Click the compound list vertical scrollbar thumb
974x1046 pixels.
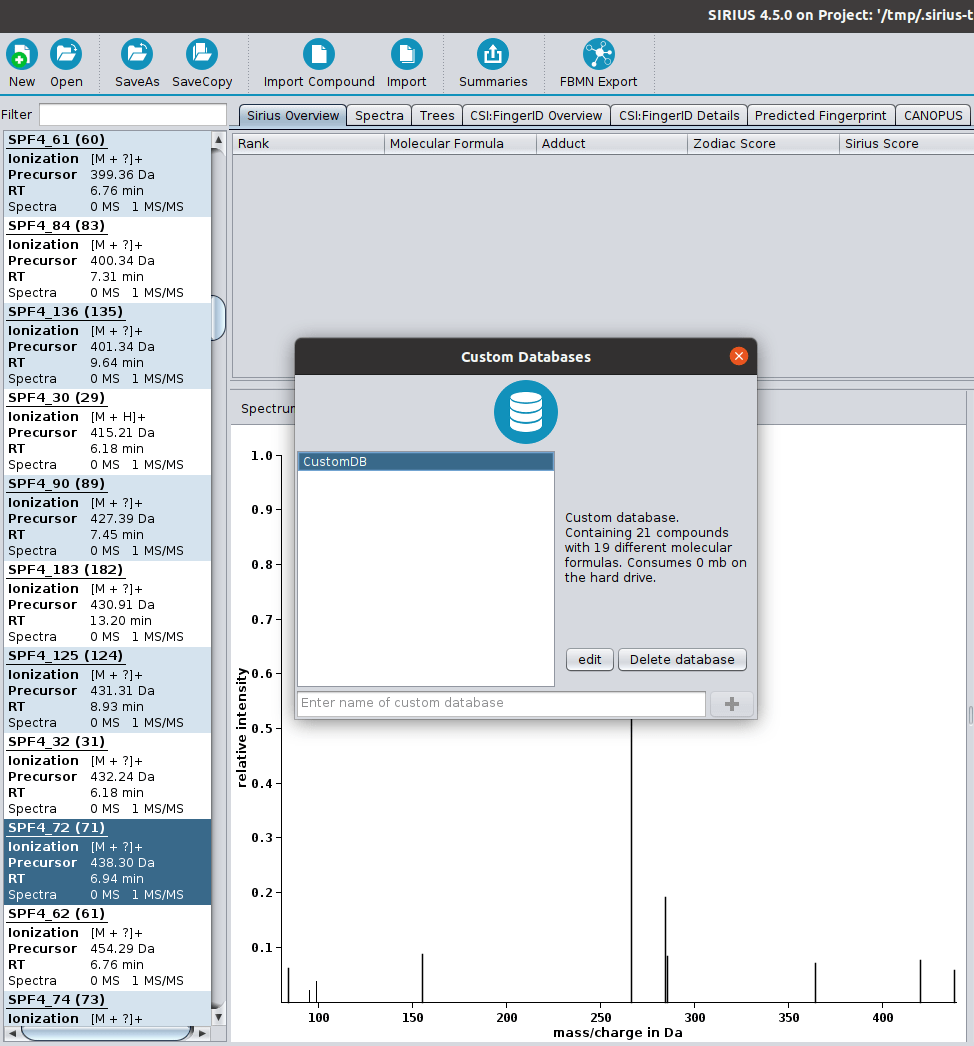[218, 318]
